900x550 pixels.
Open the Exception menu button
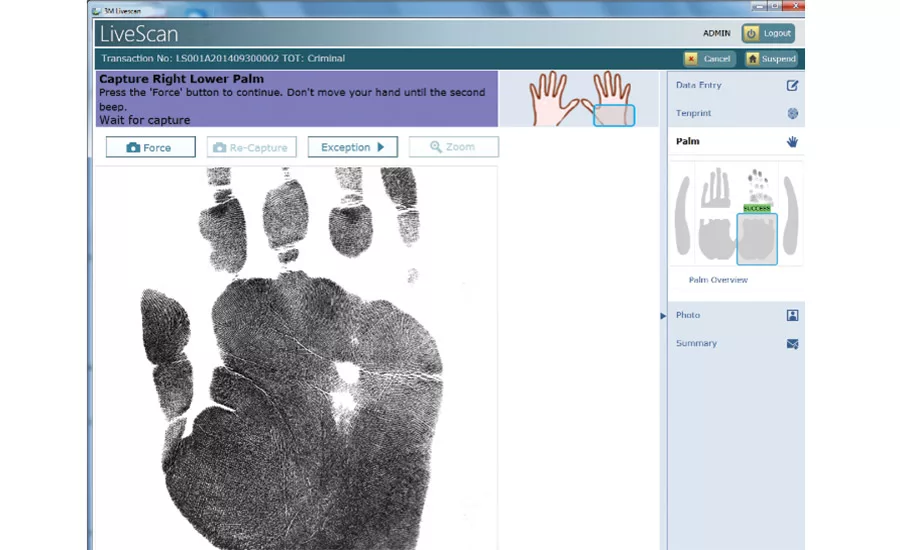click(352, 147)
